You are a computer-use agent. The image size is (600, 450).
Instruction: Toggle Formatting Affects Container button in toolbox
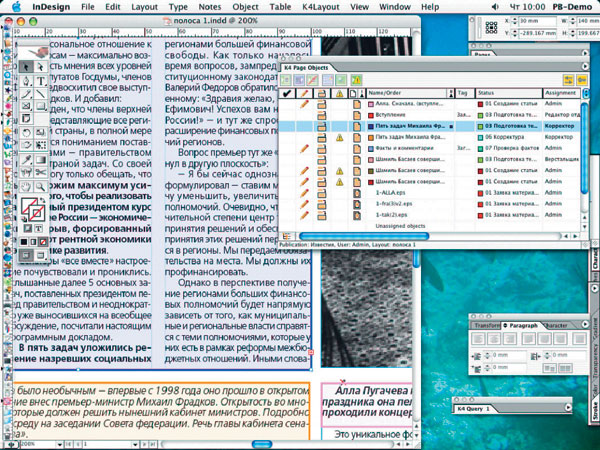pos(28,228)
